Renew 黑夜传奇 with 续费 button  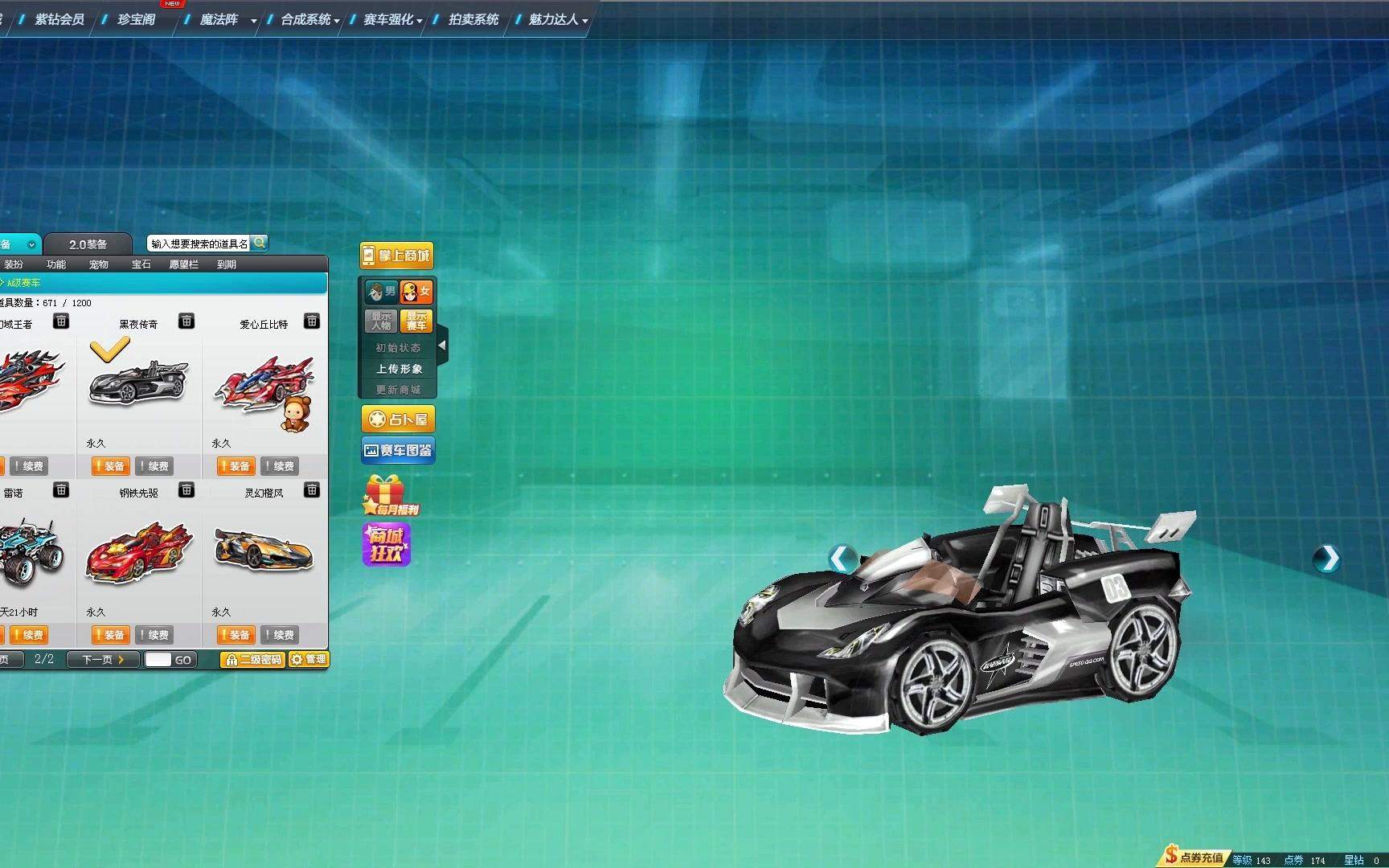coord(154,466)
